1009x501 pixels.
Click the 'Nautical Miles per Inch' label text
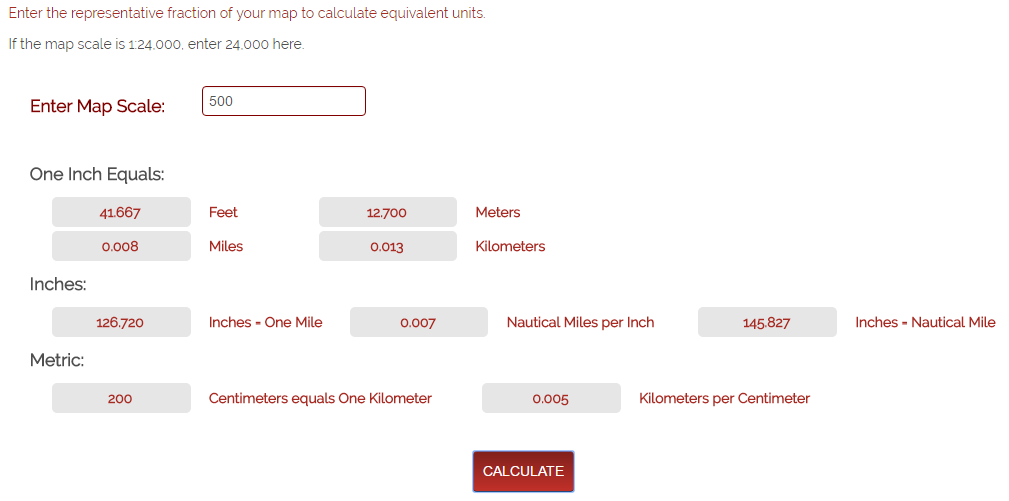point(580,322)
